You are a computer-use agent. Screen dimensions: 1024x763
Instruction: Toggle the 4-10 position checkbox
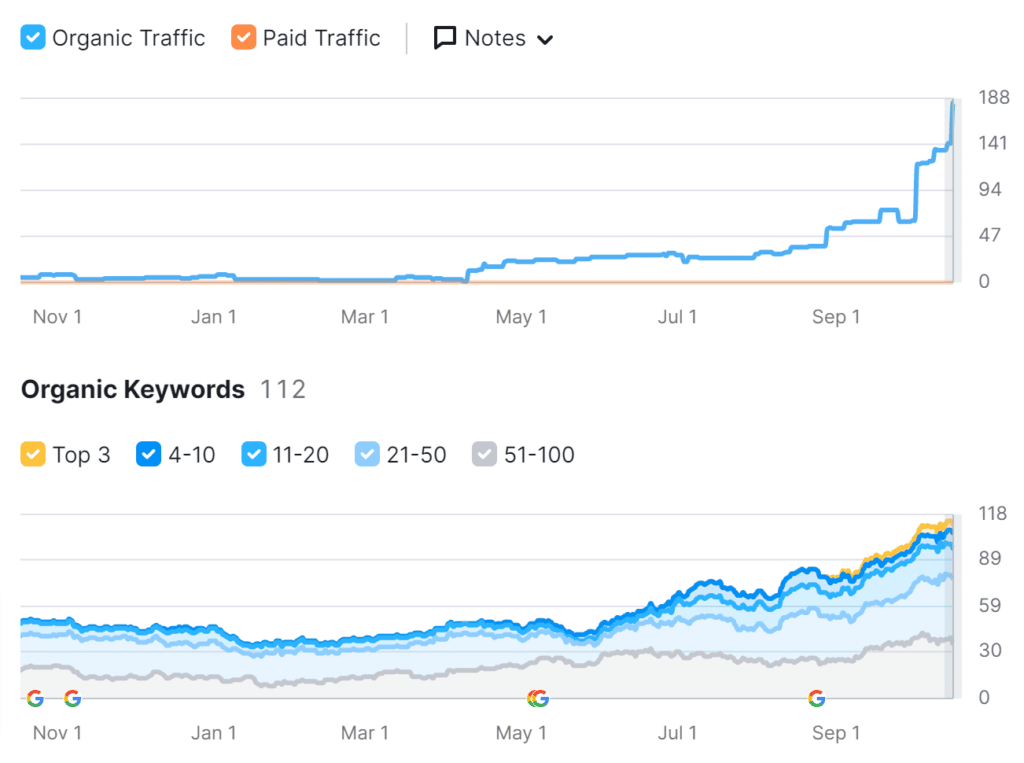(x=149, y=455)
